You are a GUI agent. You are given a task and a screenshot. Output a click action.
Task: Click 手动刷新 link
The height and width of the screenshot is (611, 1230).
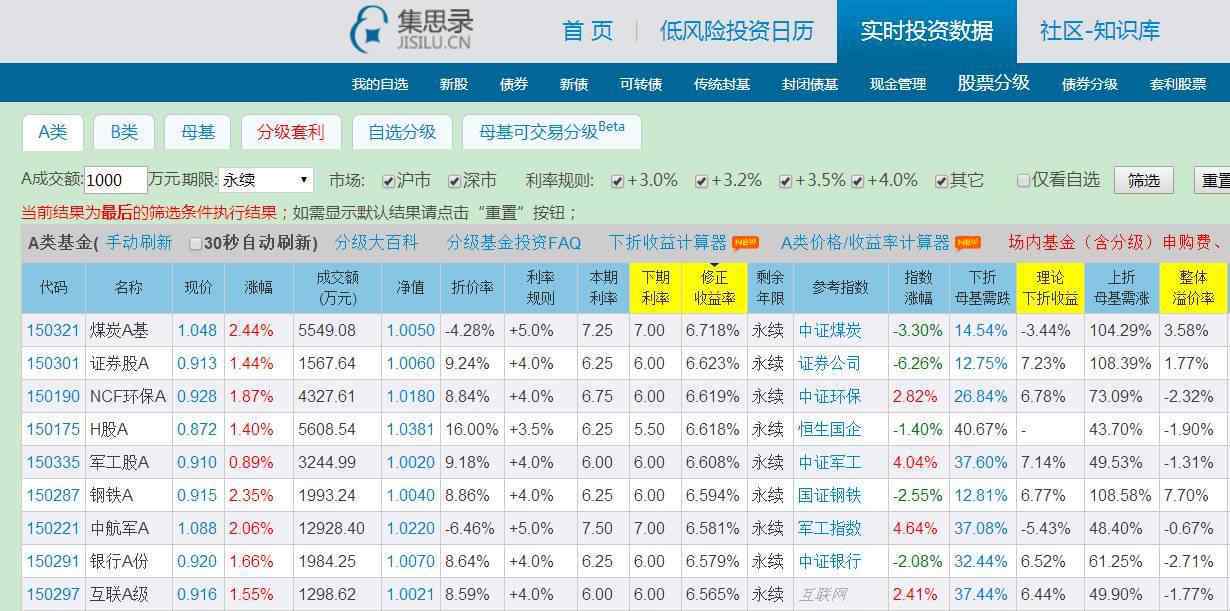coord(139,243)
